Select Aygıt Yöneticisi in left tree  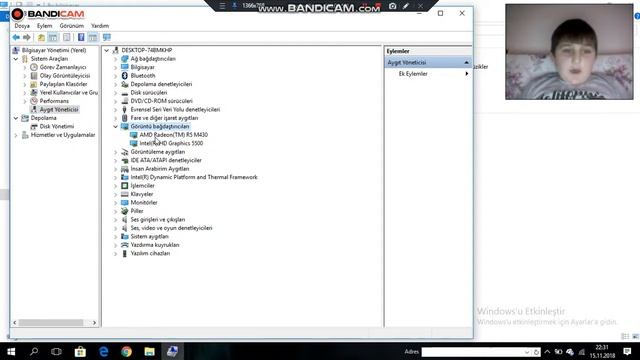59,109
